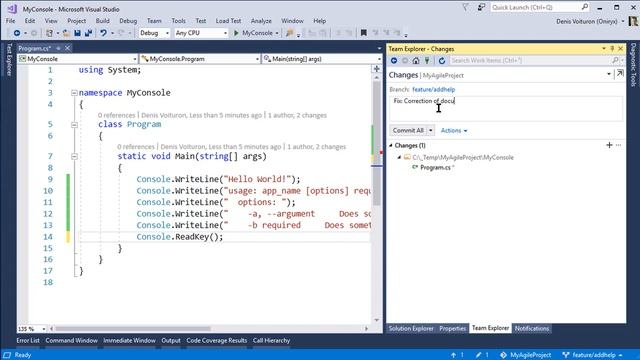
Task: Collapse the MyConsole folder node in Changes
Action: (399, 157)
